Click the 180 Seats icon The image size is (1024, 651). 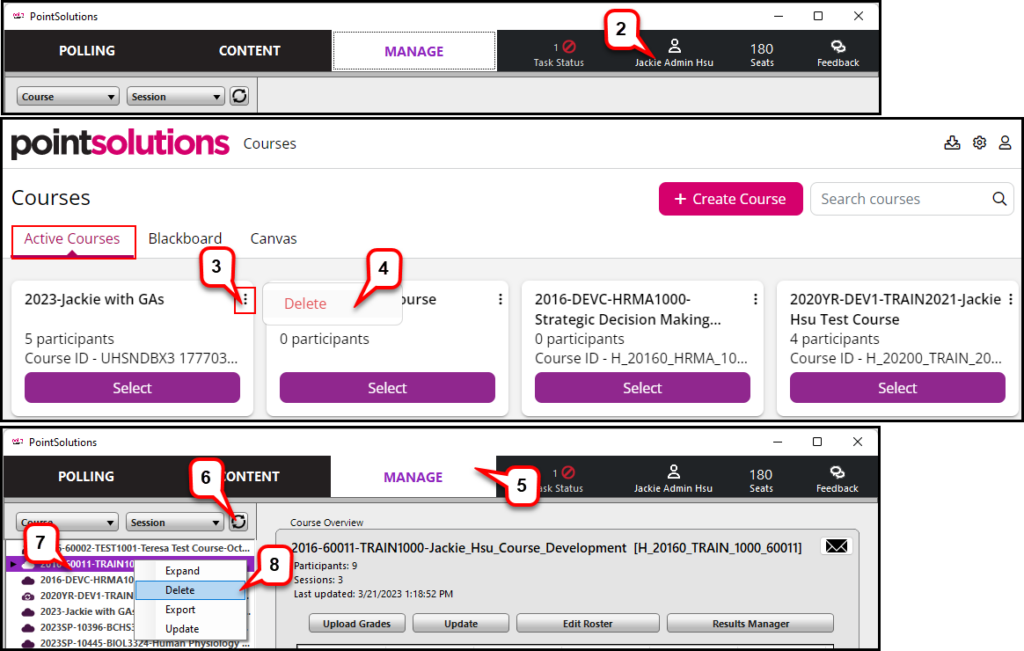click(x=762, y=50)
